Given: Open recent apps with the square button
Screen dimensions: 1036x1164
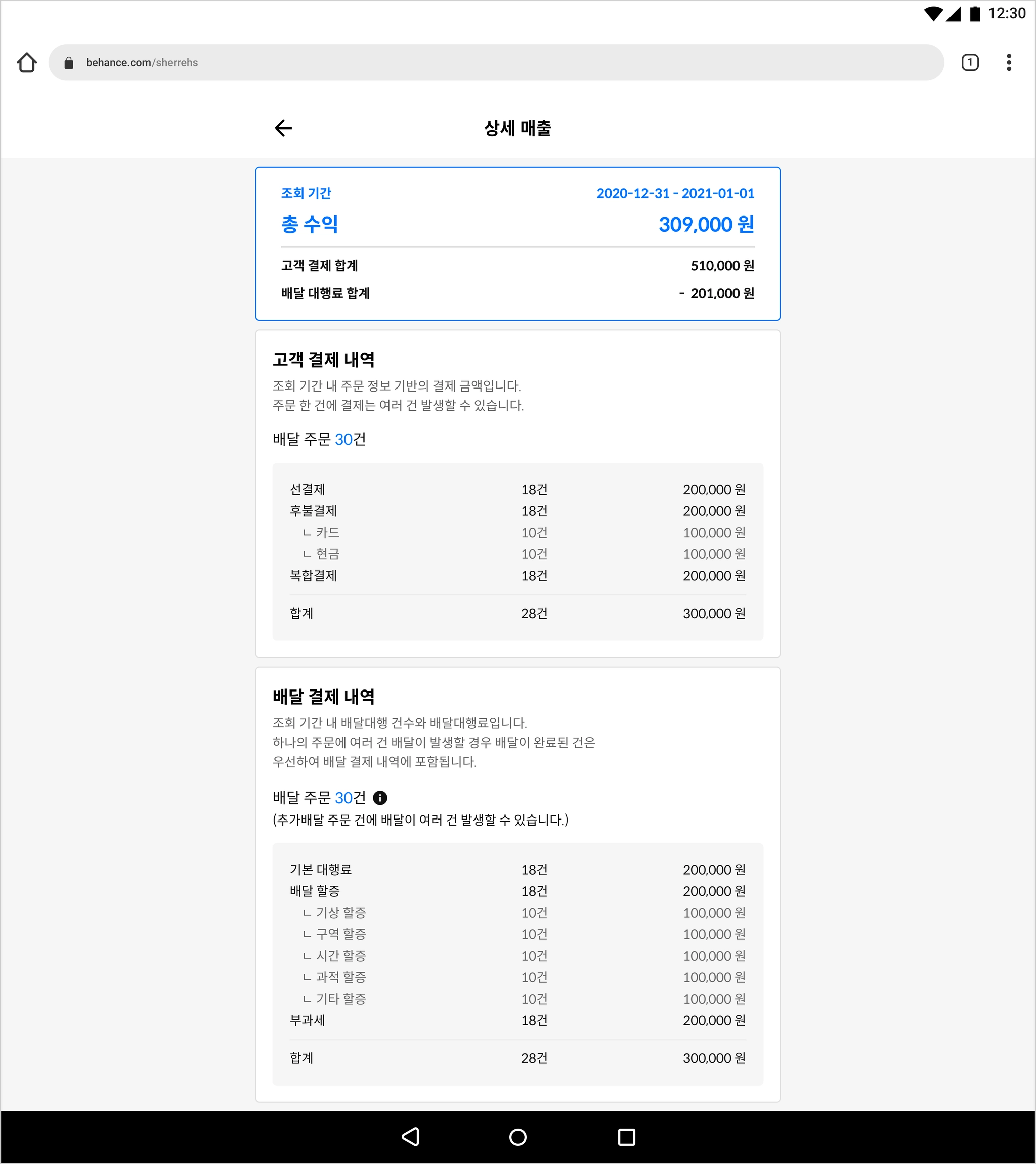Looking at the screenshot, I should point(626,1137).
